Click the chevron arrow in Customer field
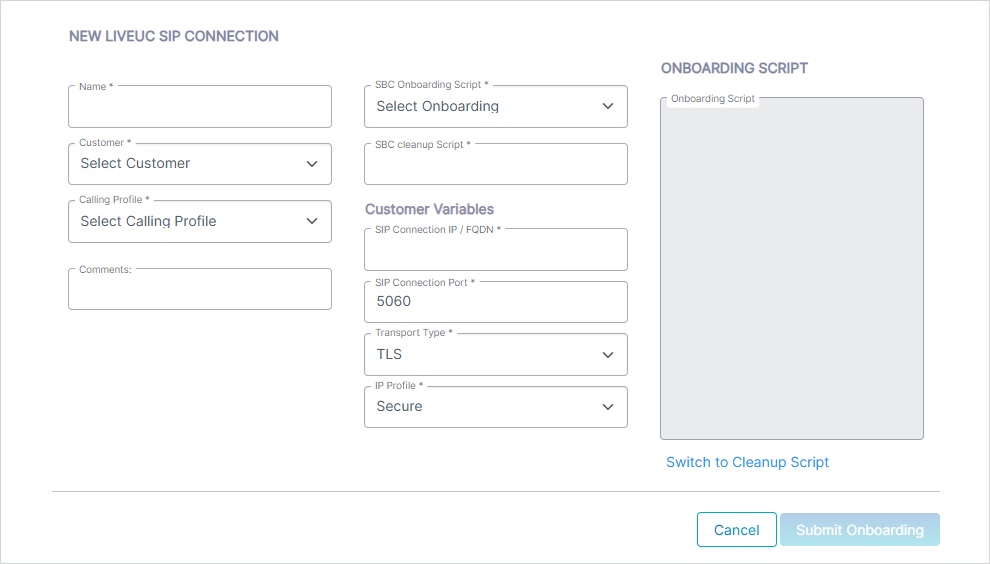990x564 pixels. [x=312, y=164]
